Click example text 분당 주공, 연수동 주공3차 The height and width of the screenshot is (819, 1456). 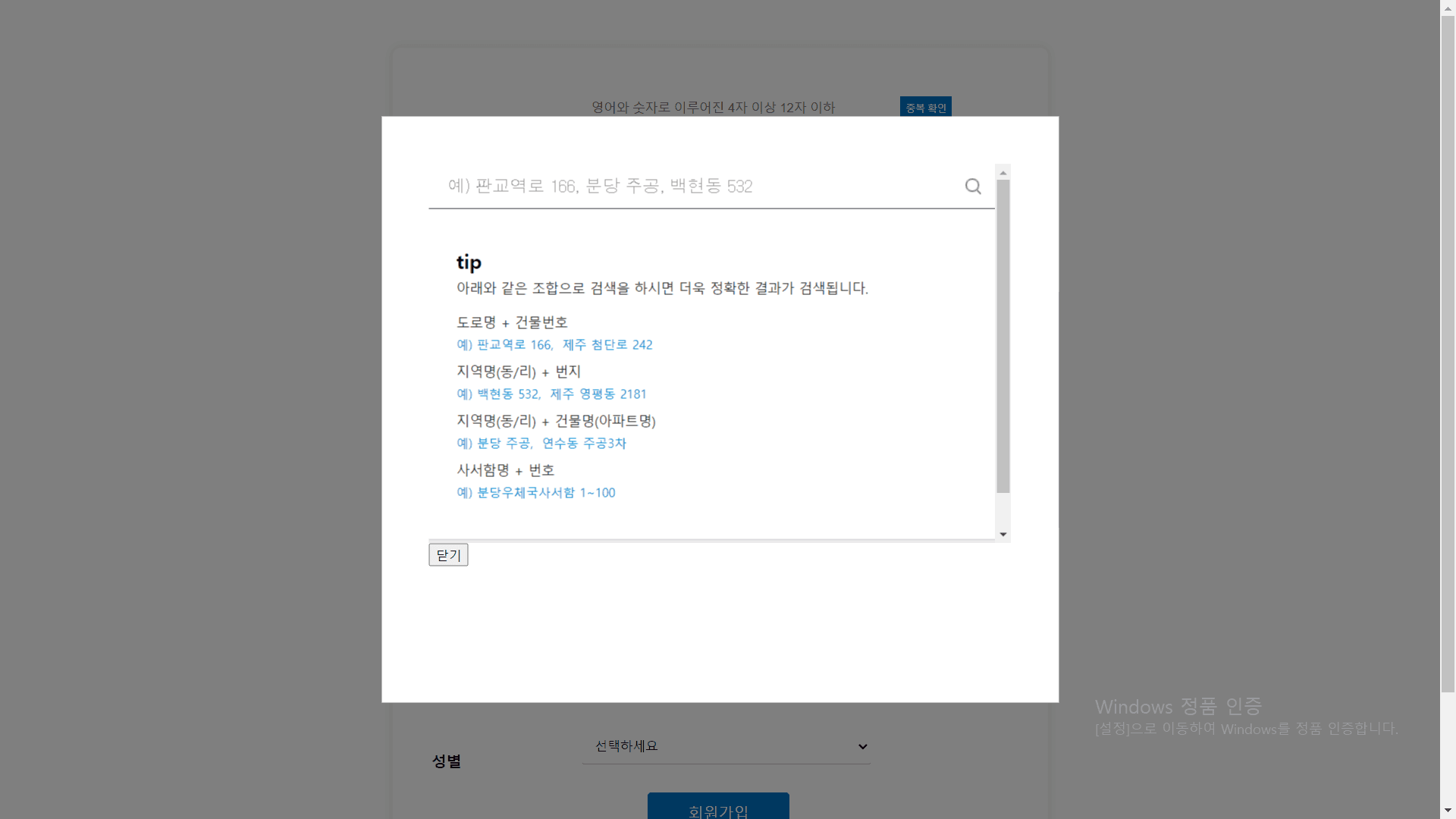tap(541, 443)
